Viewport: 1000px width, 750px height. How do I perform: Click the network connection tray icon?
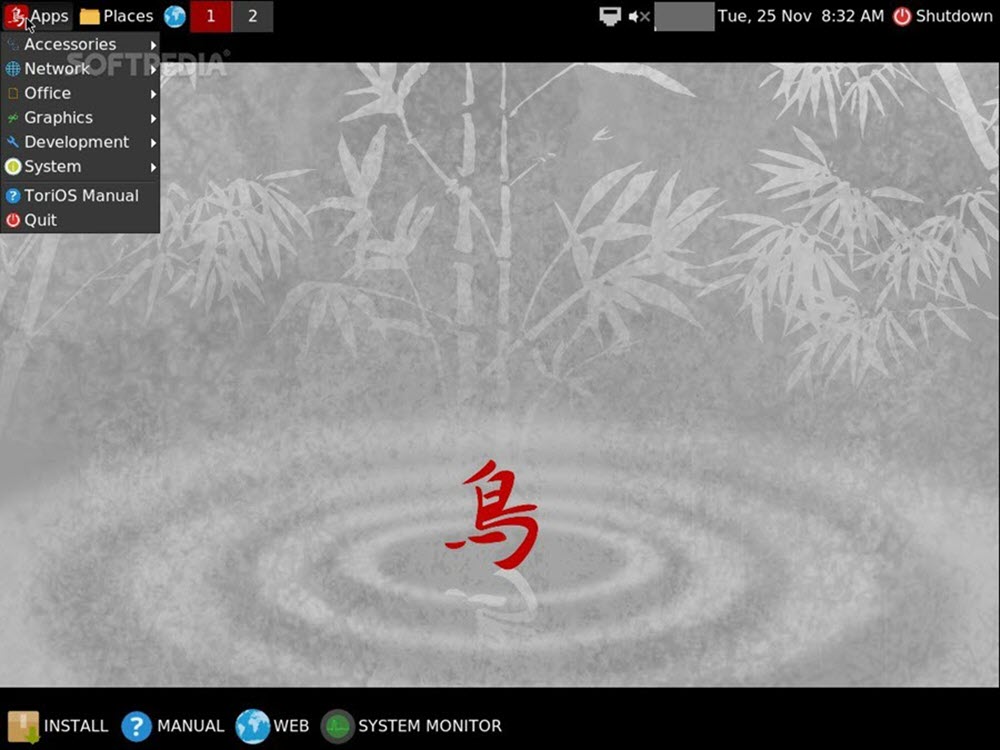pyautogui.click(x=610, y=16)
